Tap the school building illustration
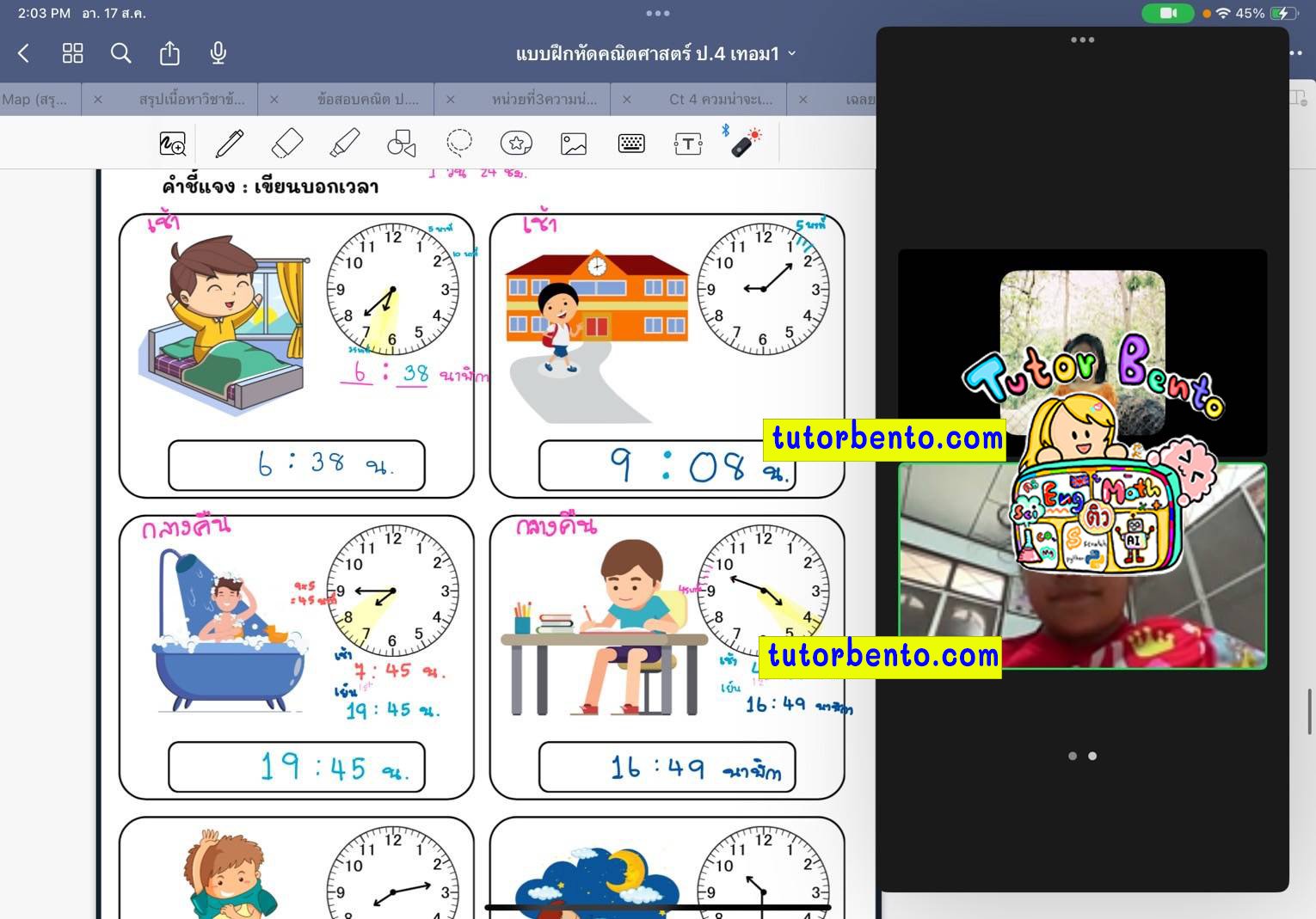 pyautogui.click(x=597, y=297)
